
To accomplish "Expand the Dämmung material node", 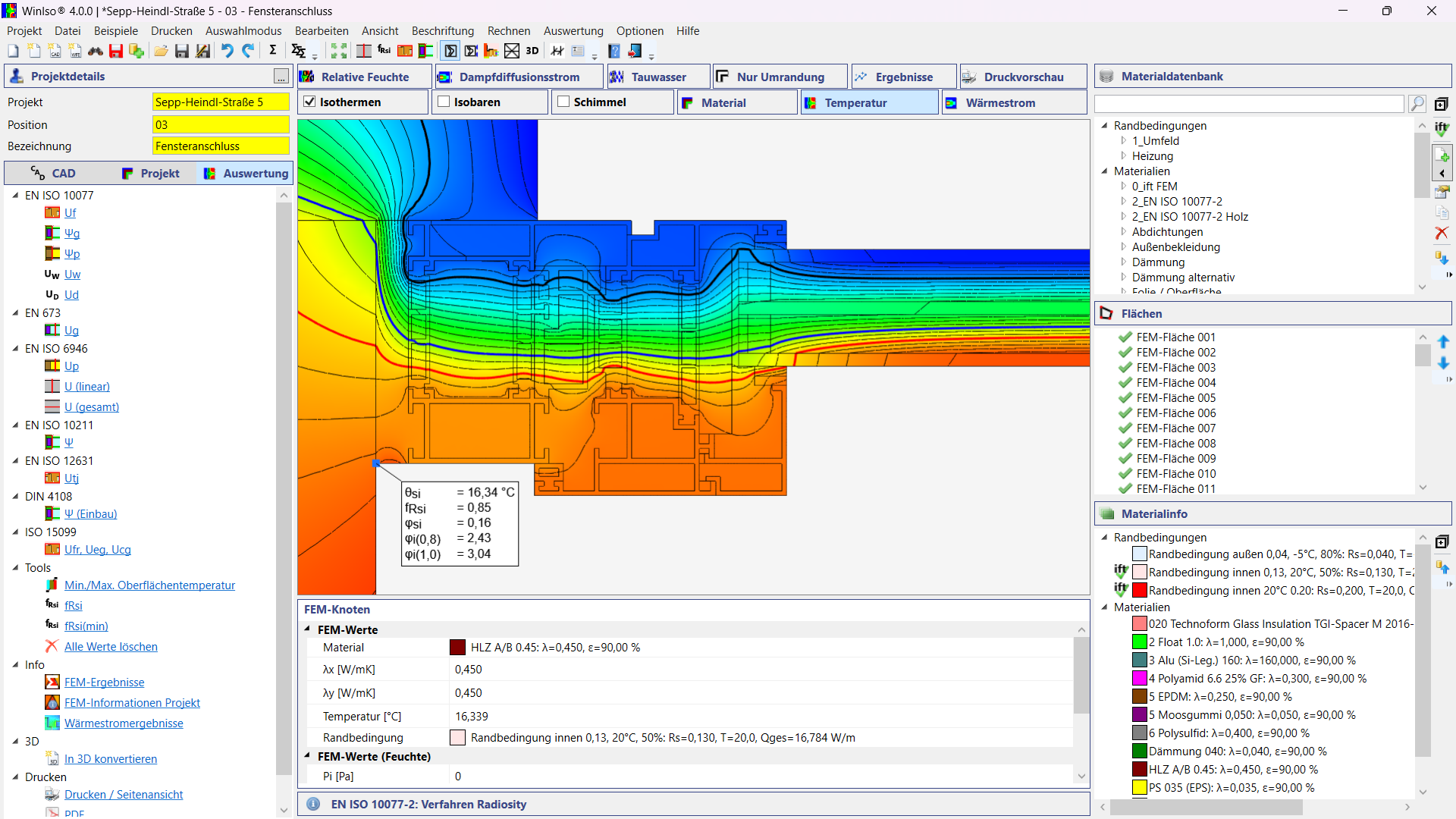I will [1123, 262].
